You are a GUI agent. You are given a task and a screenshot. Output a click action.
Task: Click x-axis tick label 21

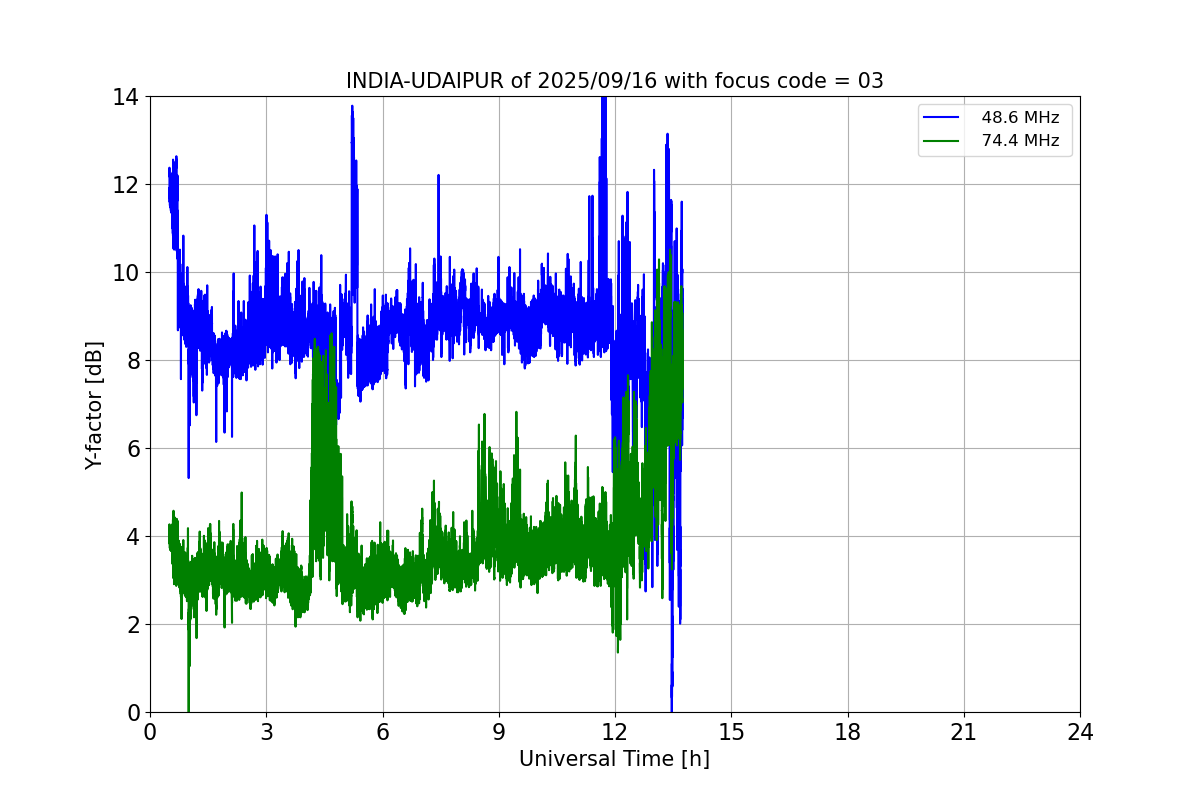pos(964,732)
